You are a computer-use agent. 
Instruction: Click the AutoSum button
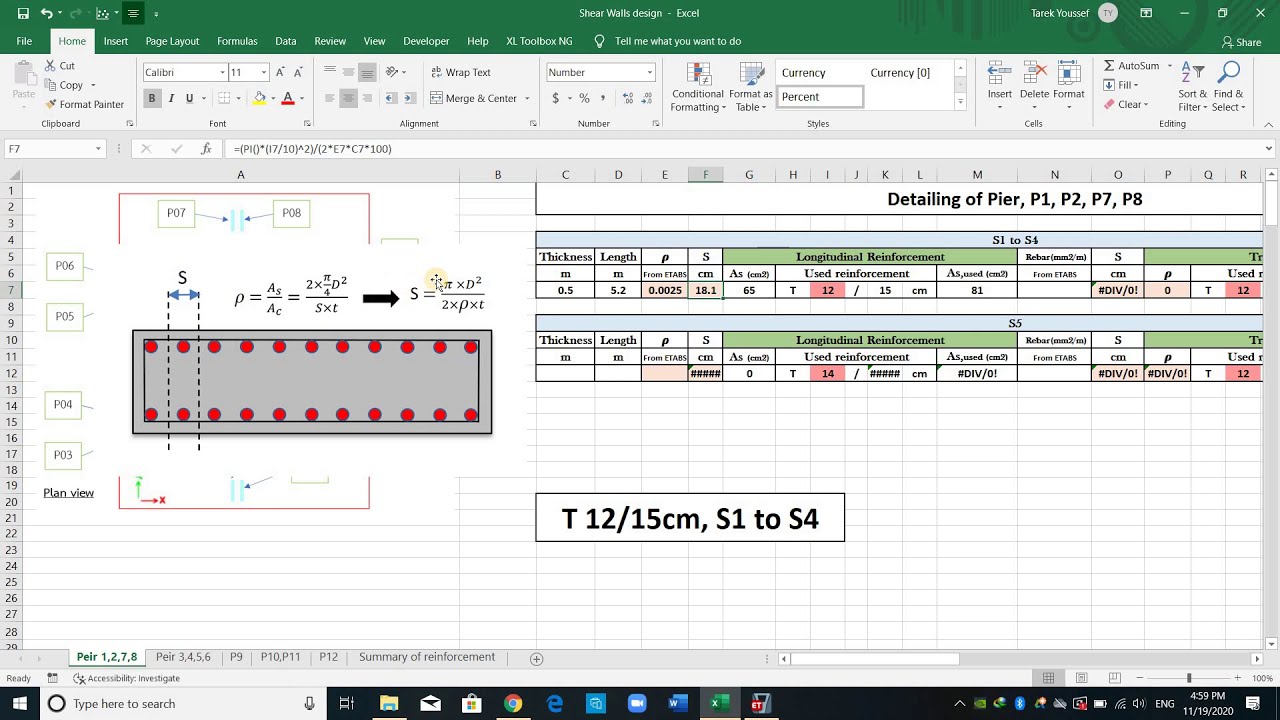pos(1132,66)
